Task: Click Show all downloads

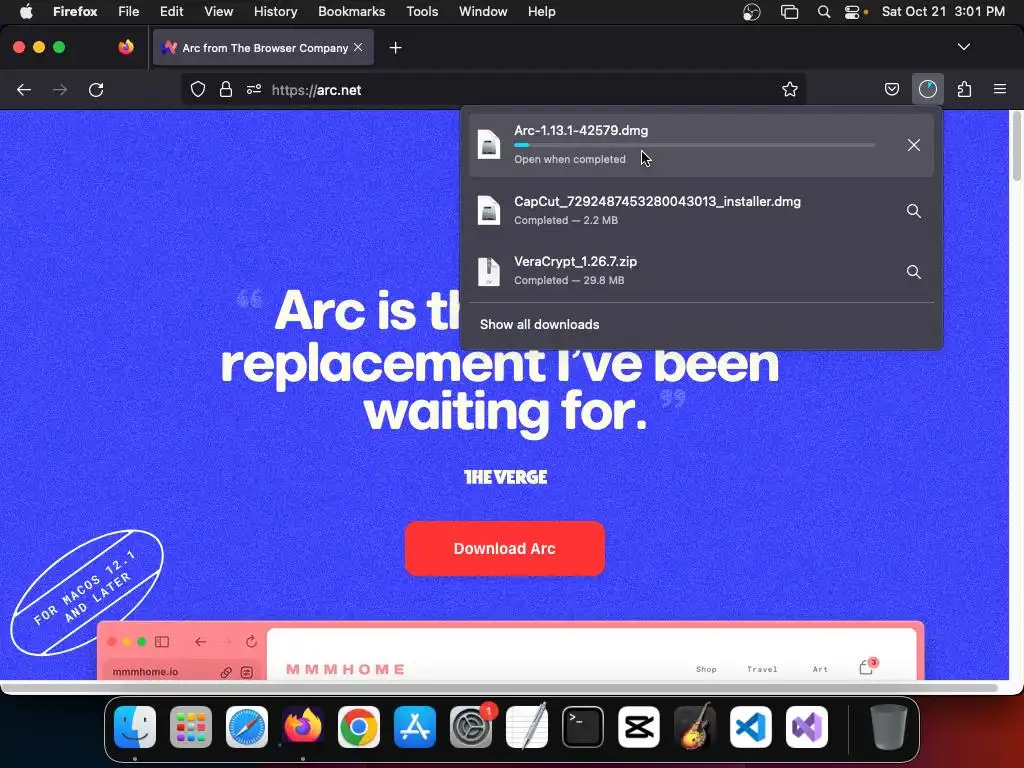Action: 539,325
